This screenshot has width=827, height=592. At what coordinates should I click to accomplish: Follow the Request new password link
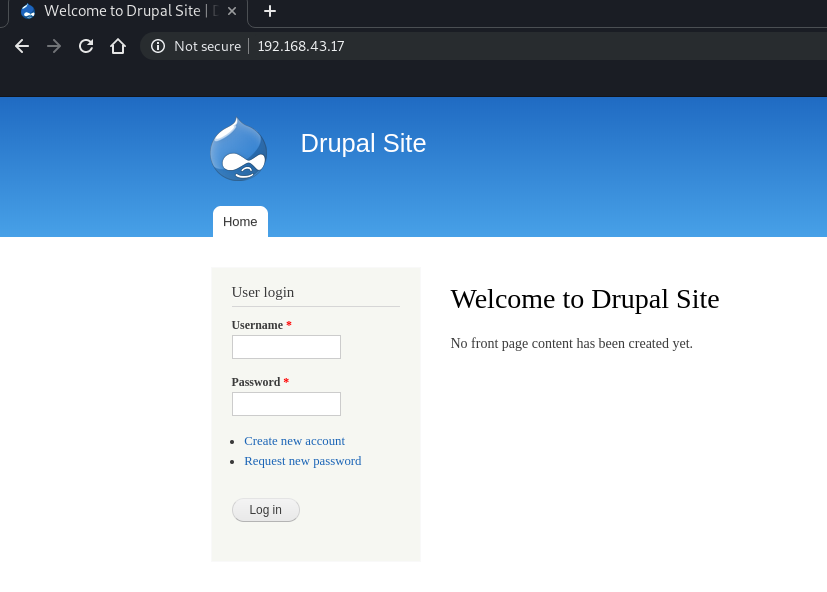click(303, 461)
